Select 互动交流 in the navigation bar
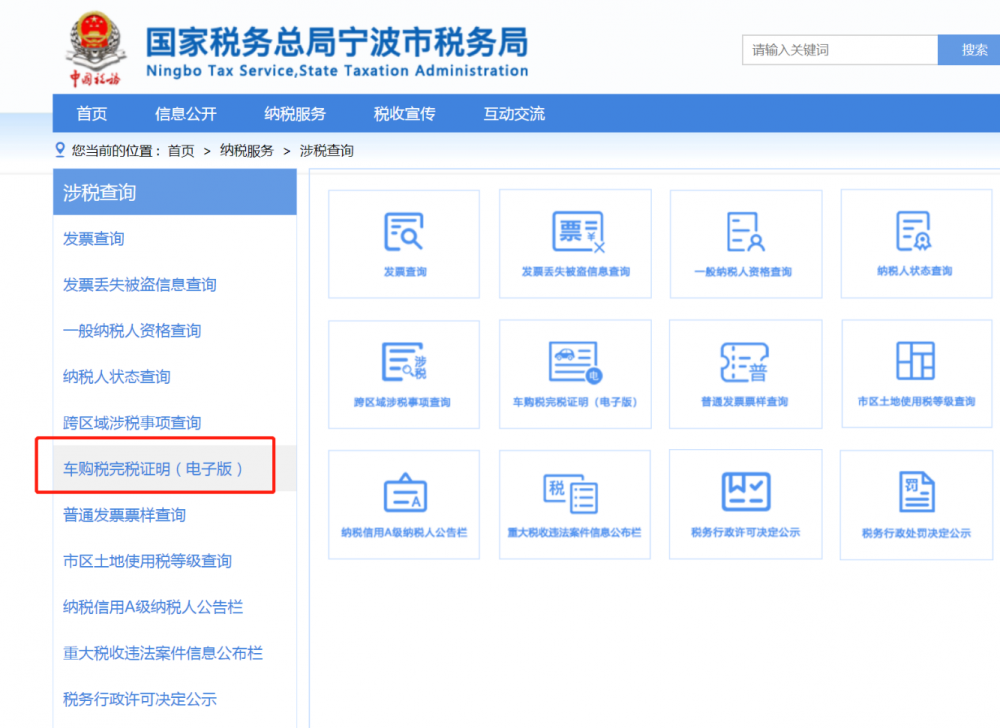The width and height of the screenshot is (1000, 728). pyautogui.click(x=514, y=113)
